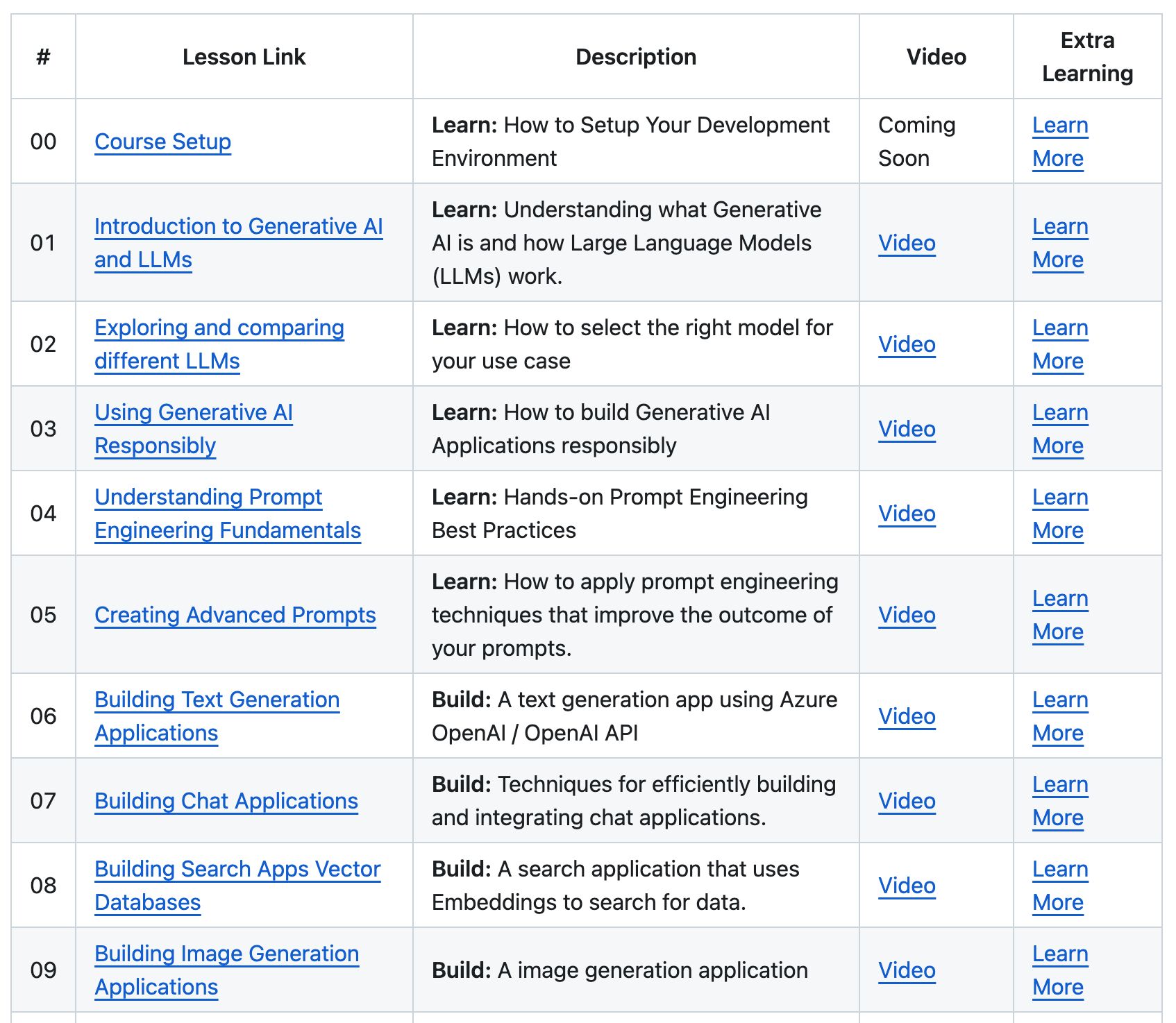Viewport: 1176px width, 1023px height.
Task: Watch the Video for lesson 06
Action: 907,717
